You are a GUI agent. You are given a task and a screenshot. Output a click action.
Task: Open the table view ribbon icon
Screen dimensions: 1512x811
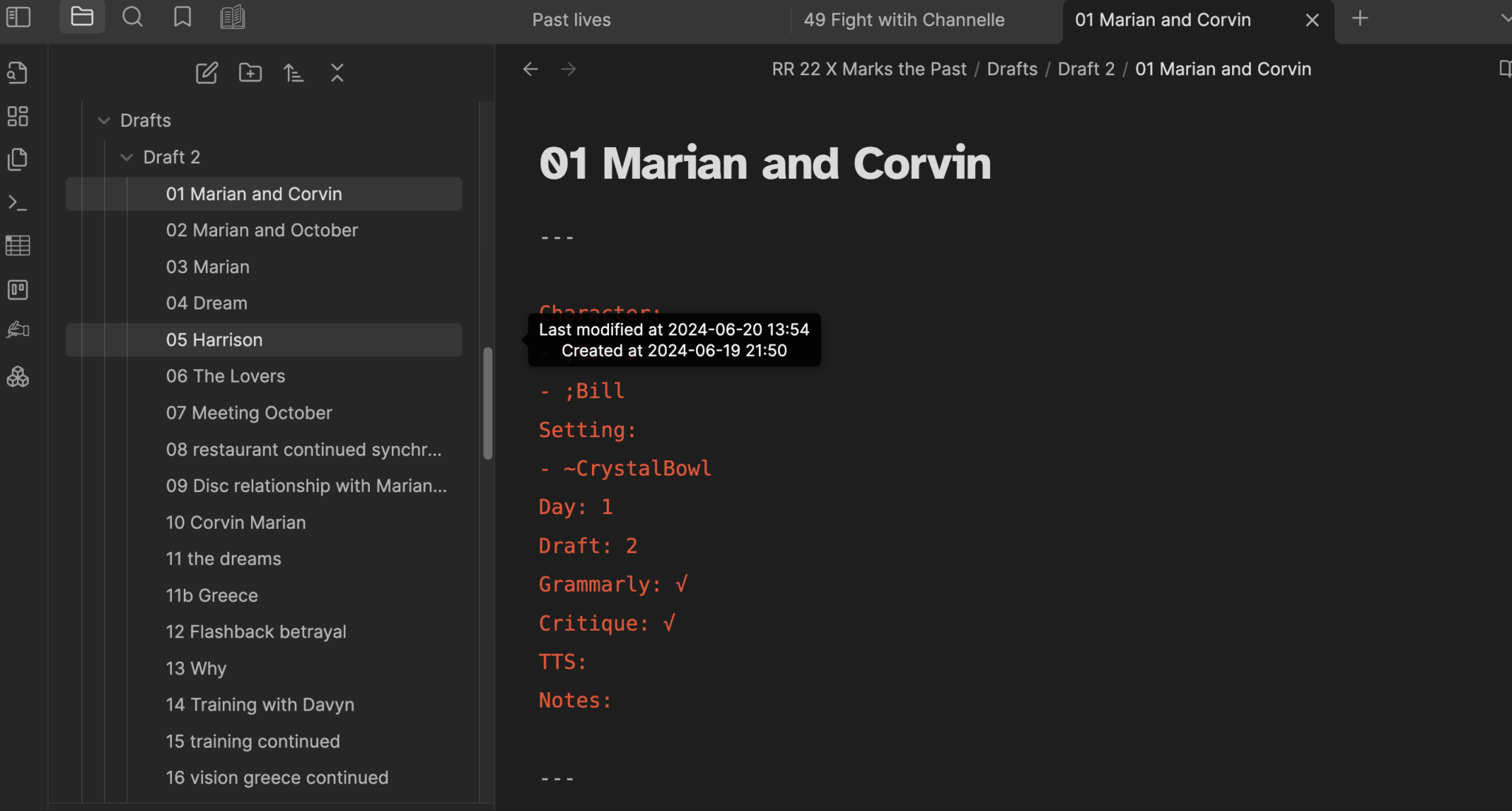18,245
